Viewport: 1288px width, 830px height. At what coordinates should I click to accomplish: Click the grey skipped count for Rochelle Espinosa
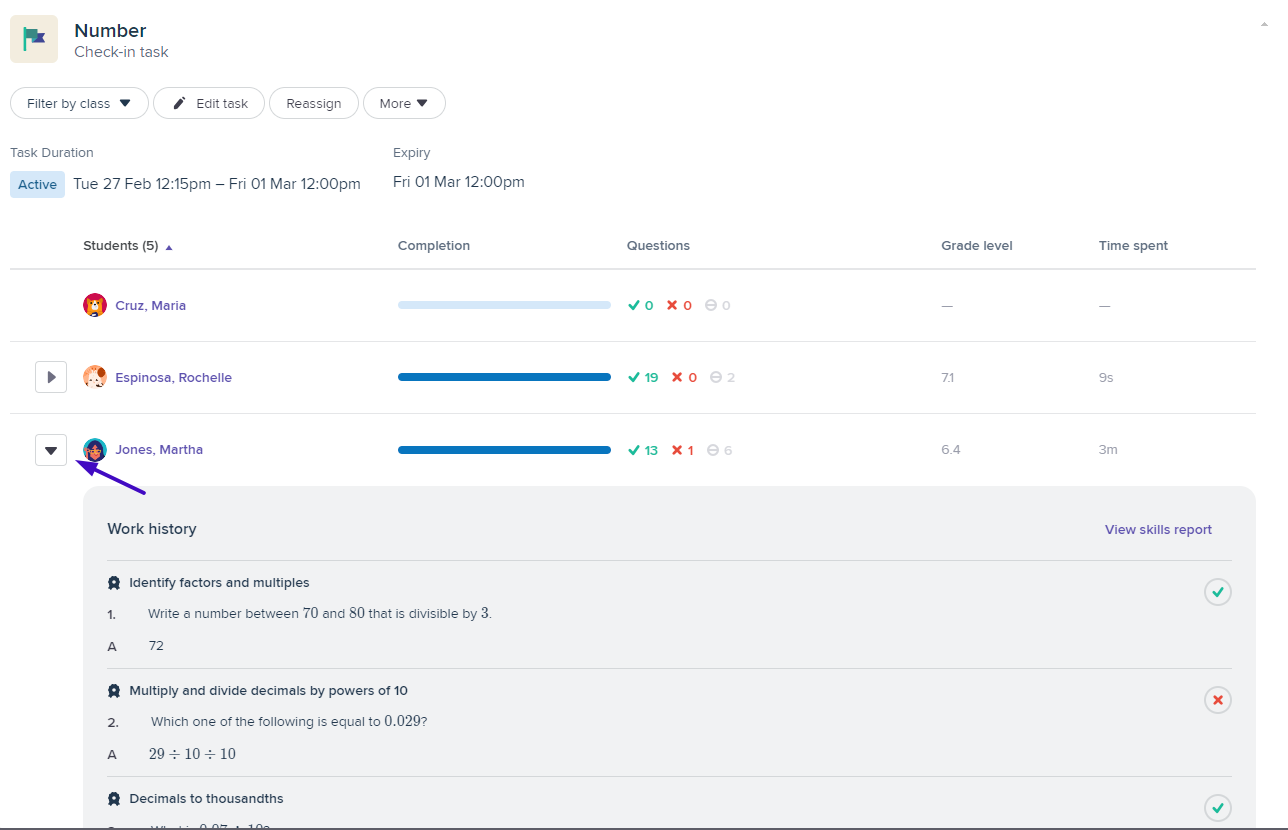722,377
